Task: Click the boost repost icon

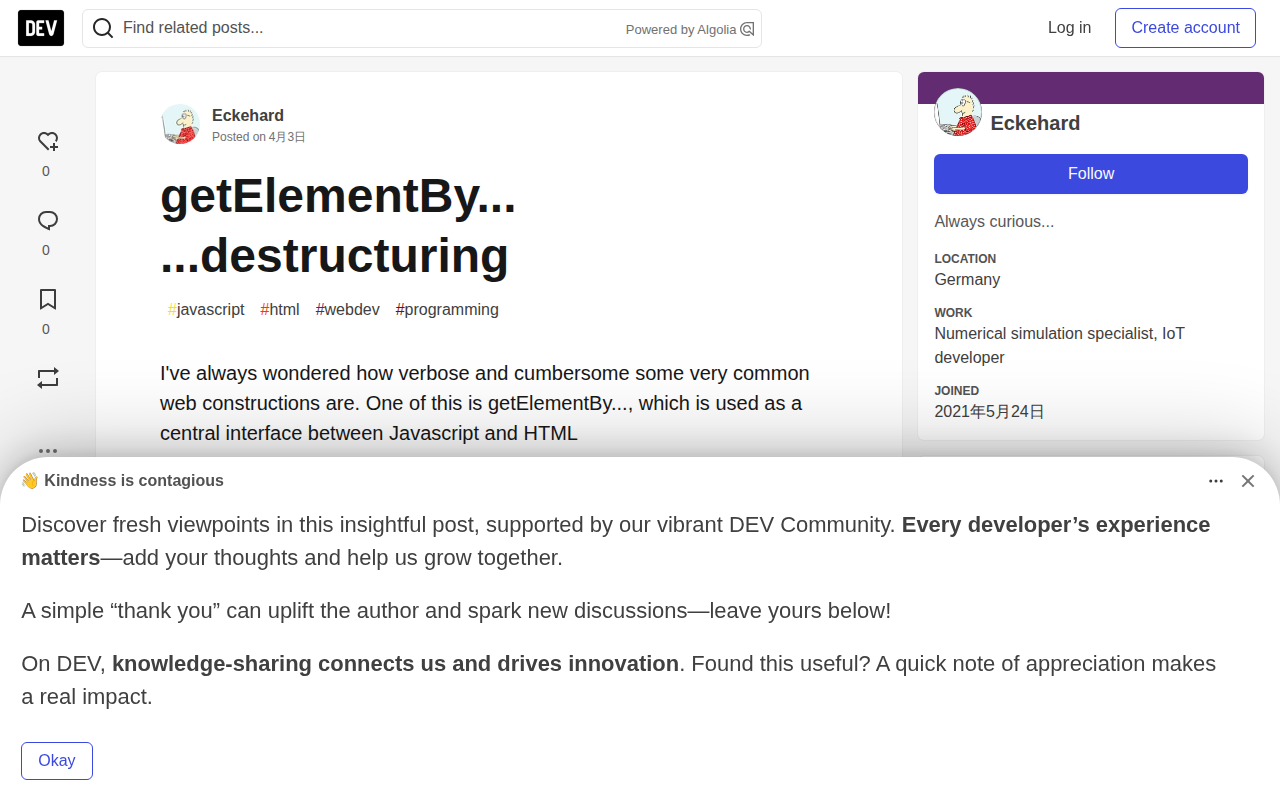Action: point(47,378)
